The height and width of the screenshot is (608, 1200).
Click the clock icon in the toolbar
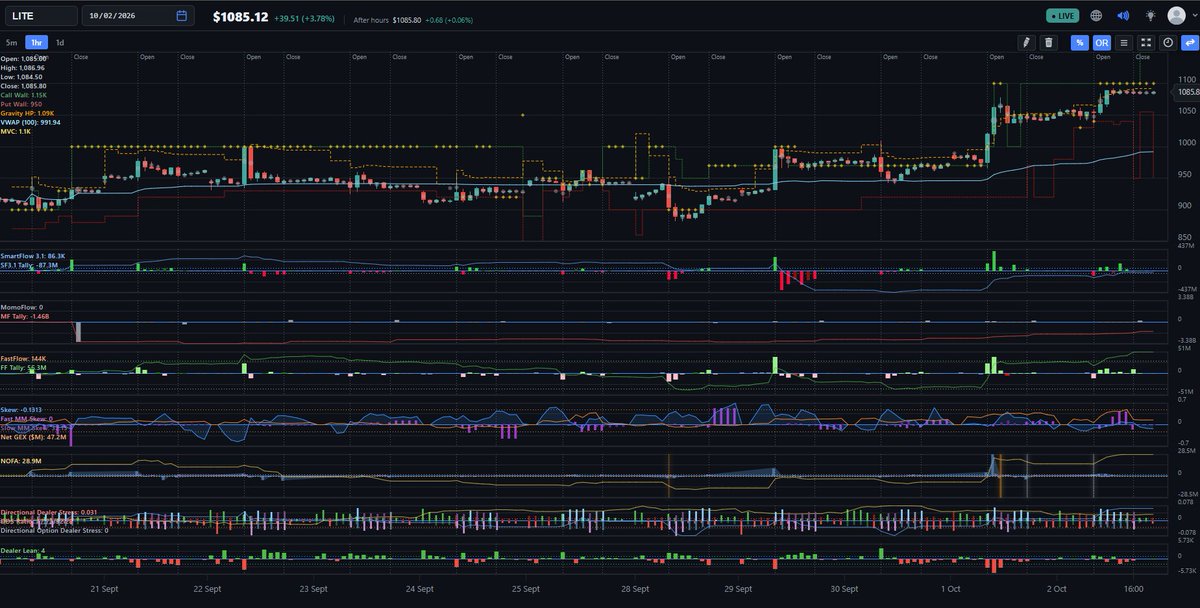[x=1167, y=43]
